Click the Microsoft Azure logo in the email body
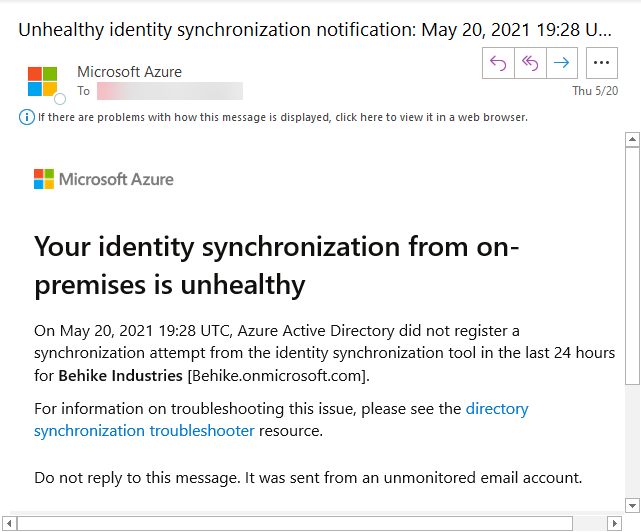 click(104, 179)
